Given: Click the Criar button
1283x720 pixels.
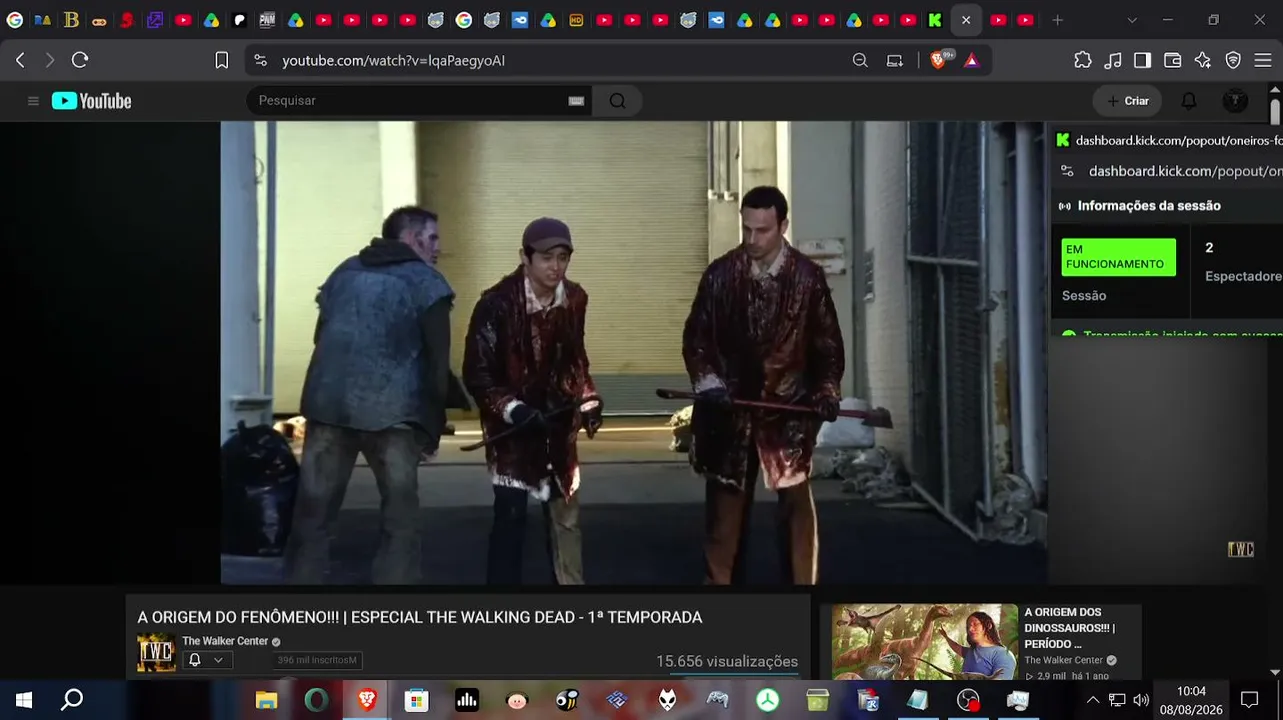Looking at the screenshot, I should [x=1128, y=101].
